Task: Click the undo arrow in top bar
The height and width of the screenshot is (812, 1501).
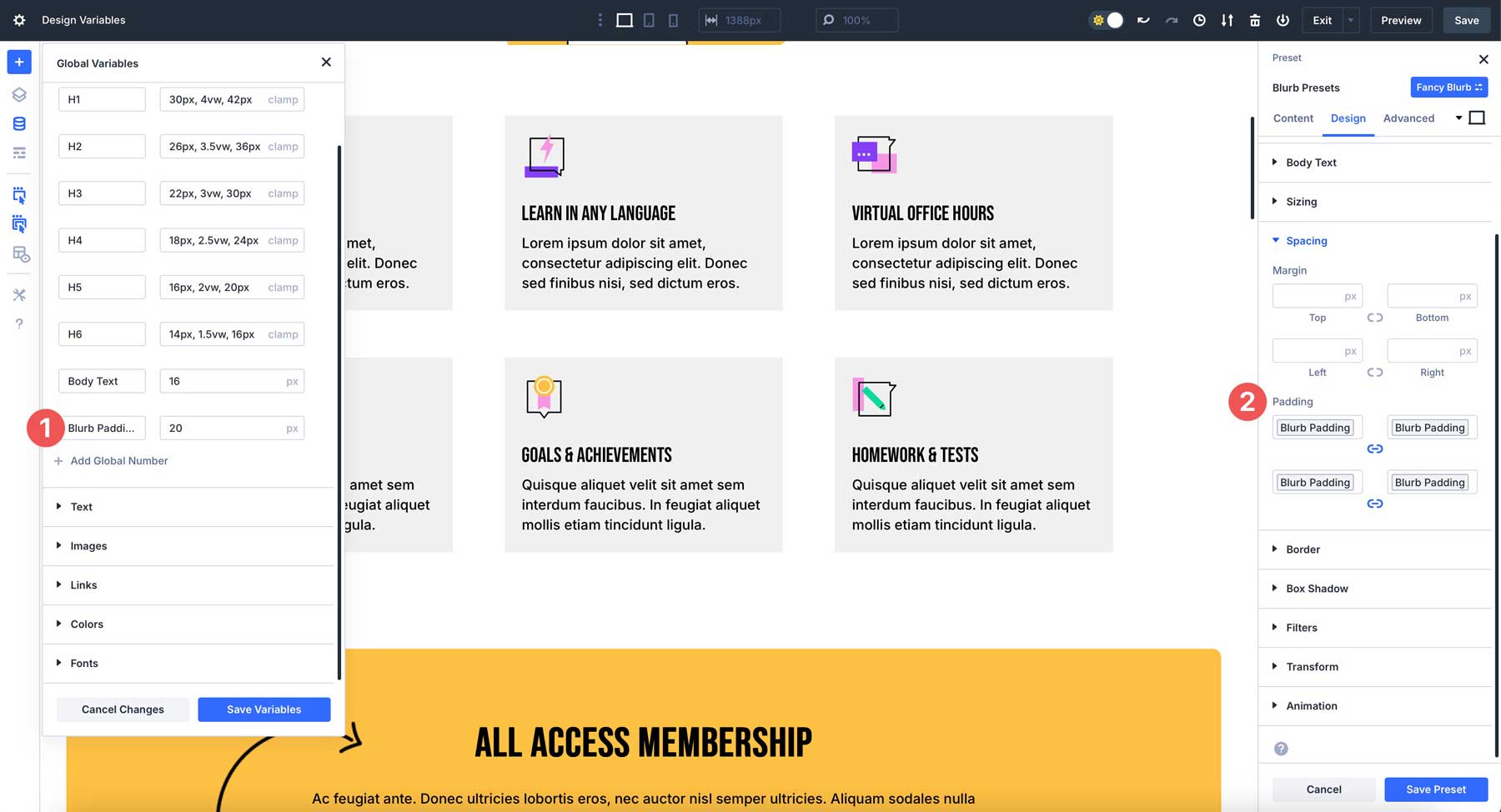Action: [1143, 20]
